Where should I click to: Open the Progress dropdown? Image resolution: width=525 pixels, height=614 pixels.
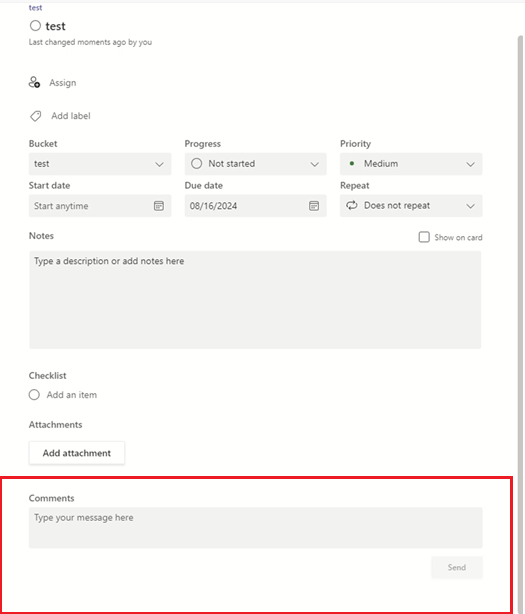tap(255, 164)
